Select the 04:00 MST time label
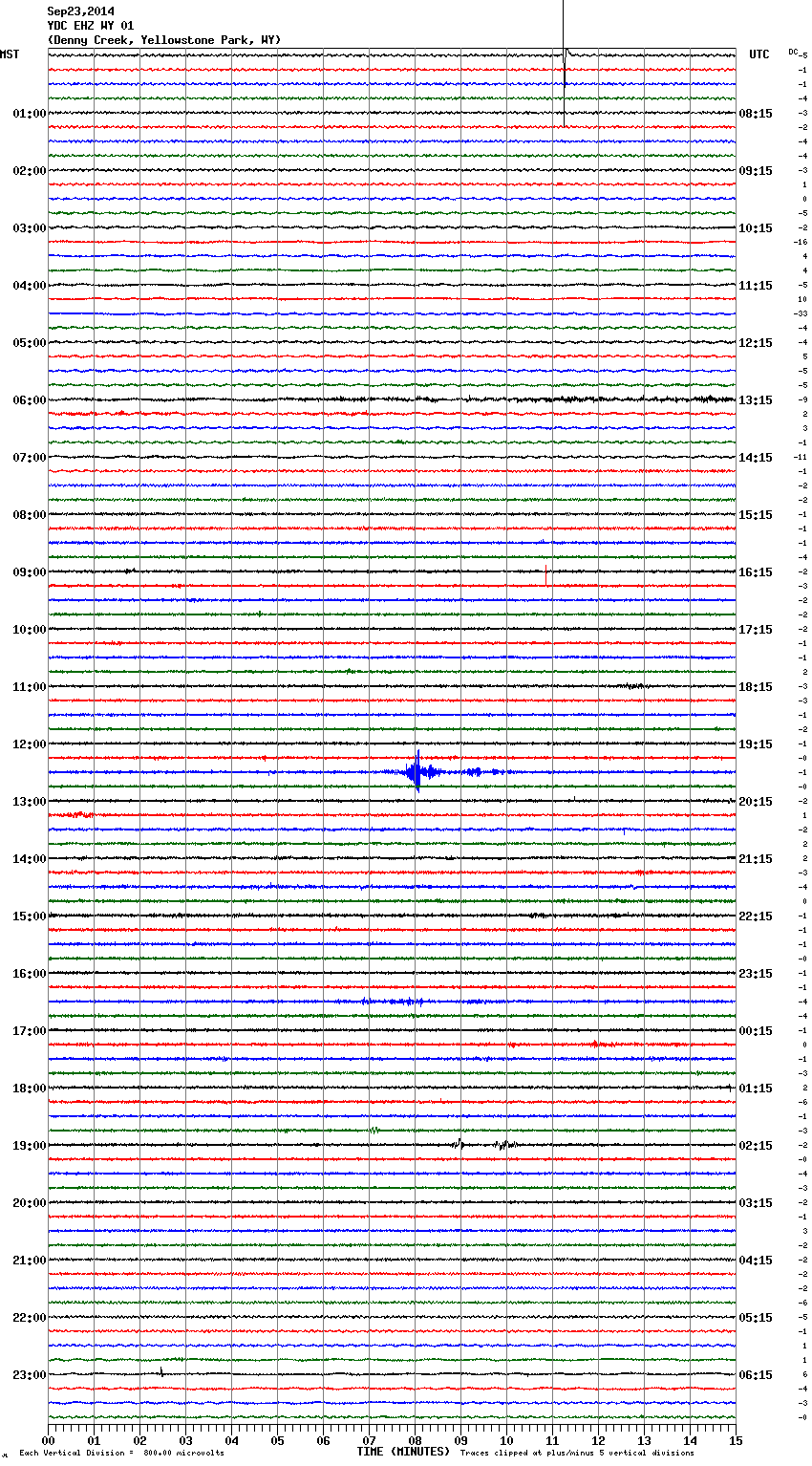 (x=30, y=286)
